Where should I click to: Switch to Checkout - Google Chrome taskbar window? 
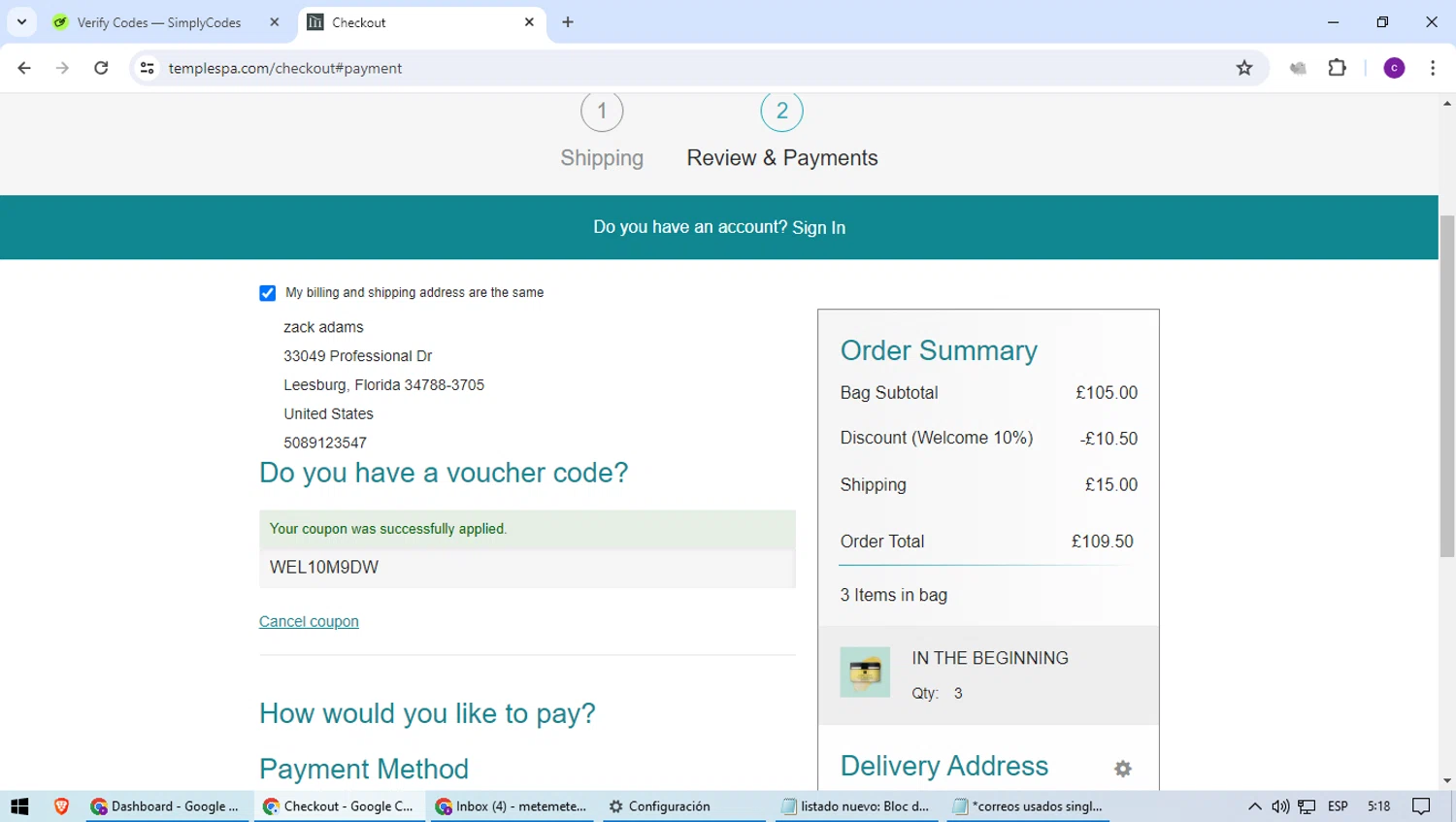(339, 806)
